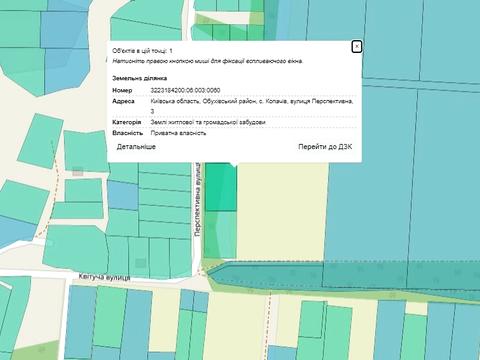Click the Об'єктів в цій точці: 1 text
The width and height of the screenshot is (480, 360).
[x=142, y=51]
